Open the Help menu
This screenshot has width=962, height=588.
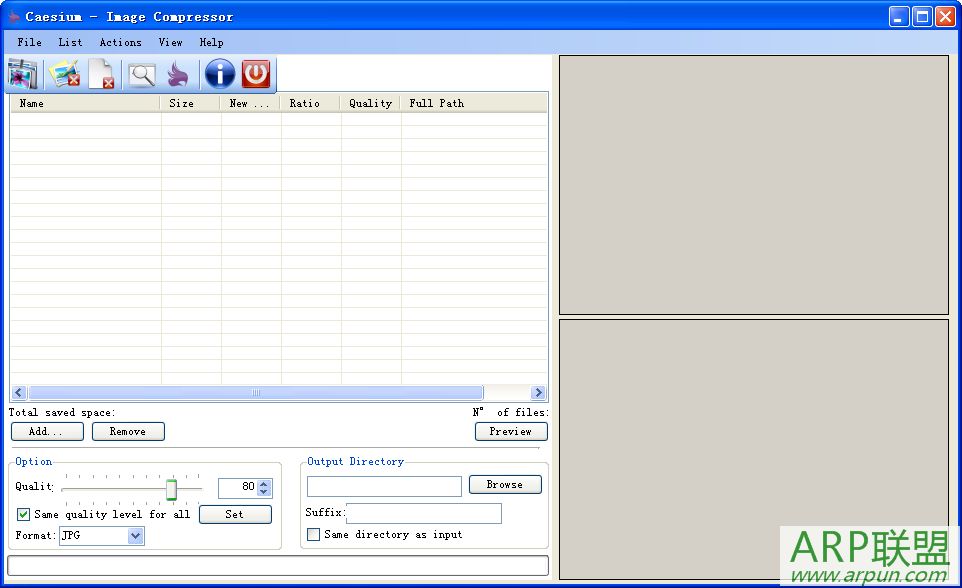[x=211, y=42]
